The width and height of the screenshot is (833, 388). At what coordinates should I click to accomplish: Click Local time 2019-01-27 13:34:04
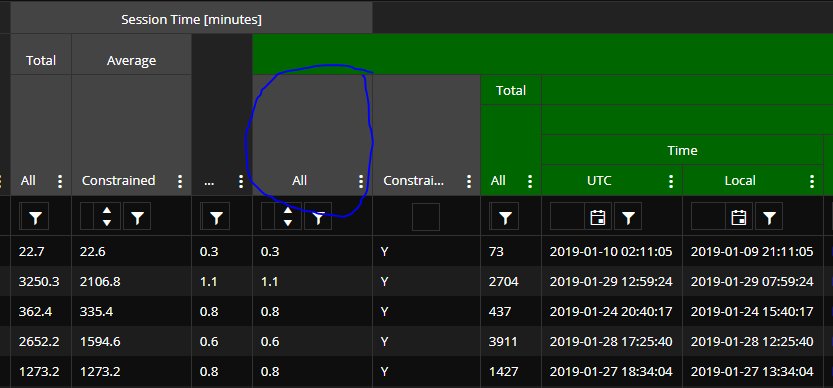pos(752,371)
